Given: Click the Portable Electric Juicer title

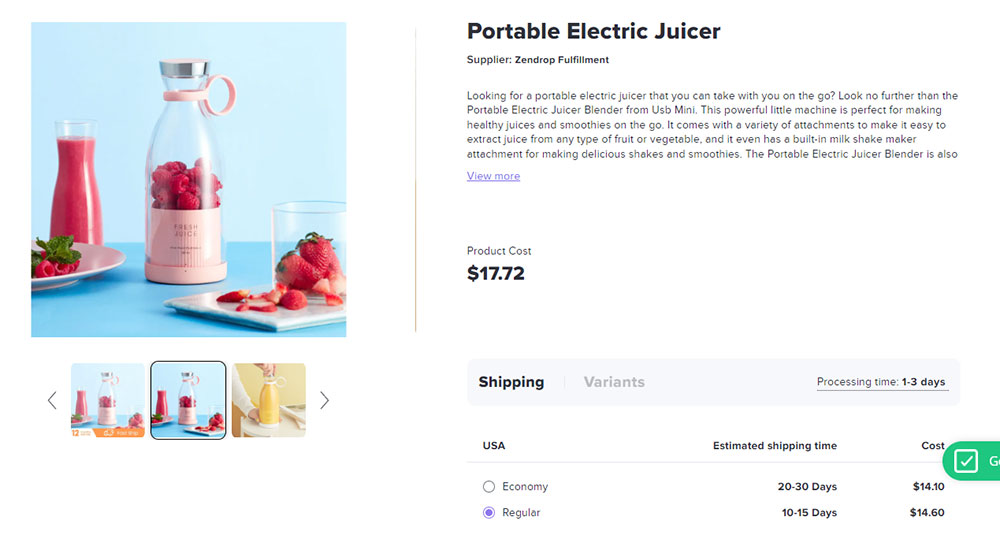Looking at the screenshot, I should pyautogui.click(x=593, y=31).
